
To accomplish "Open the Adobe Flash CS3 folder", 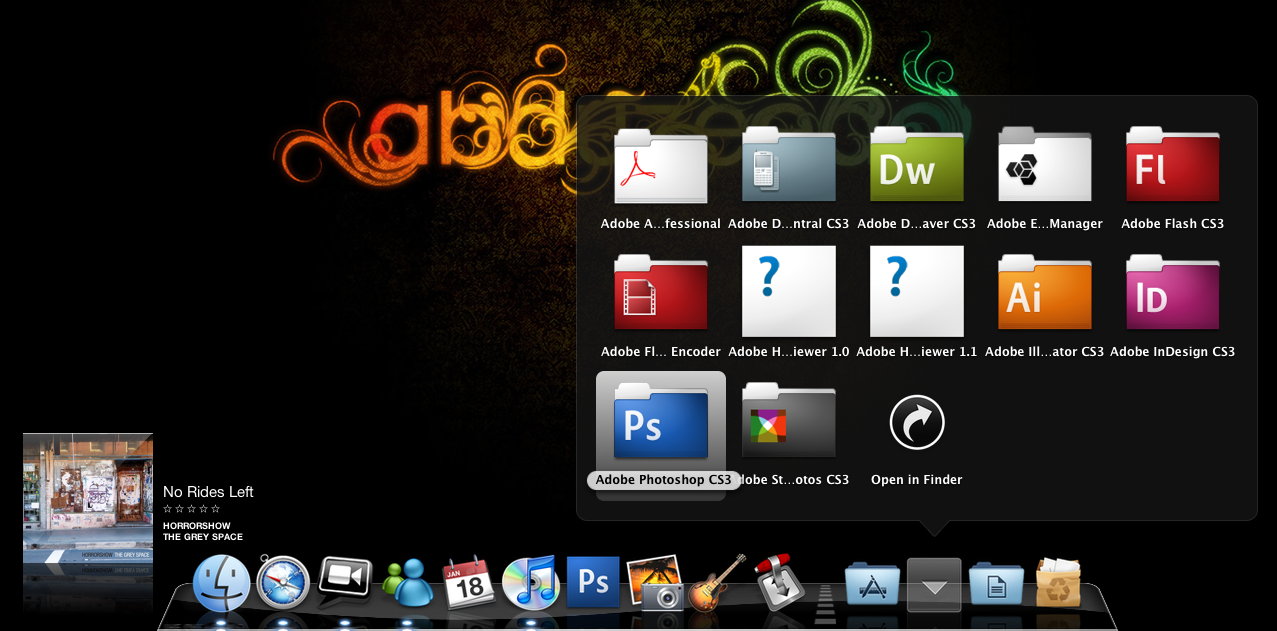I will 1173,166.
